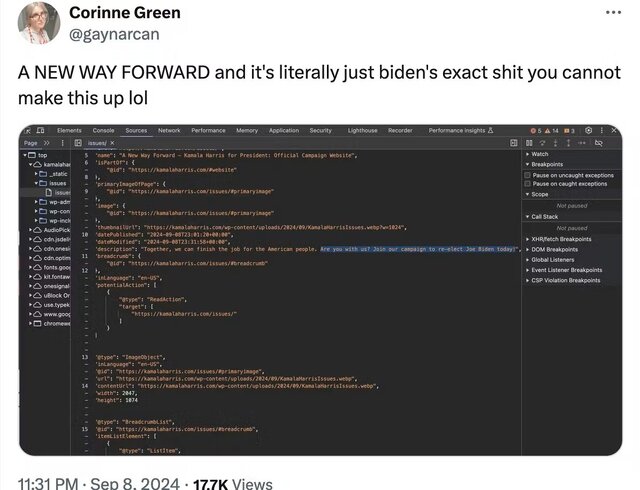Click the pause script execution icon
The width and height of the screenshot is (640, 490).
pyautogui.click(x=528, y=144)
